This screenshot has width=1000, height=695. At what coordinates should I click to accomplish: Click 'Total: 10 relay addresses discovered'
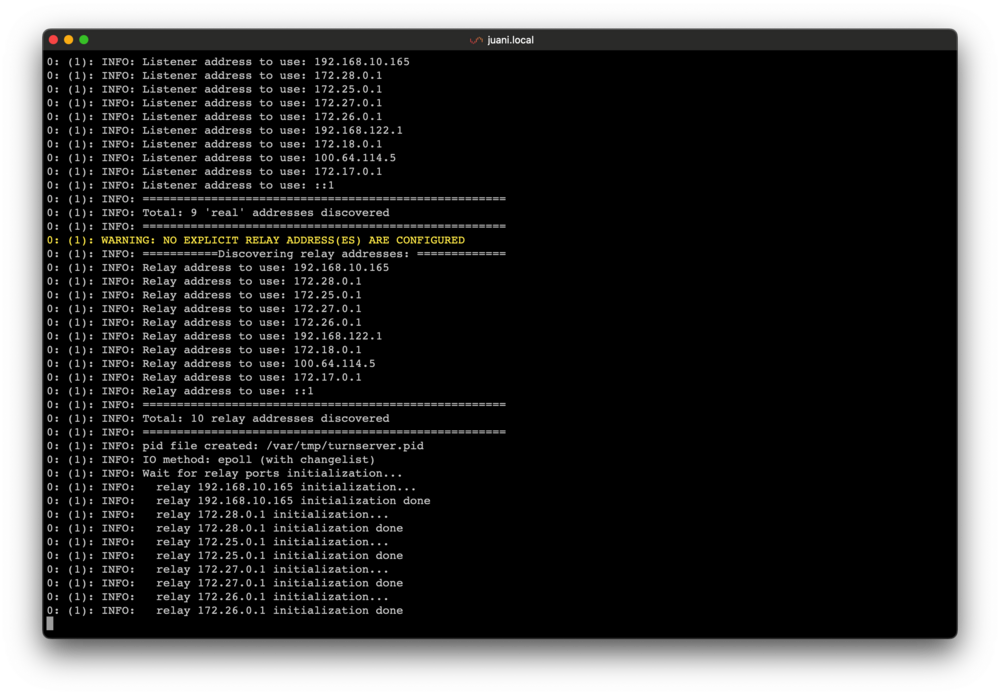(x=265, y=419)
